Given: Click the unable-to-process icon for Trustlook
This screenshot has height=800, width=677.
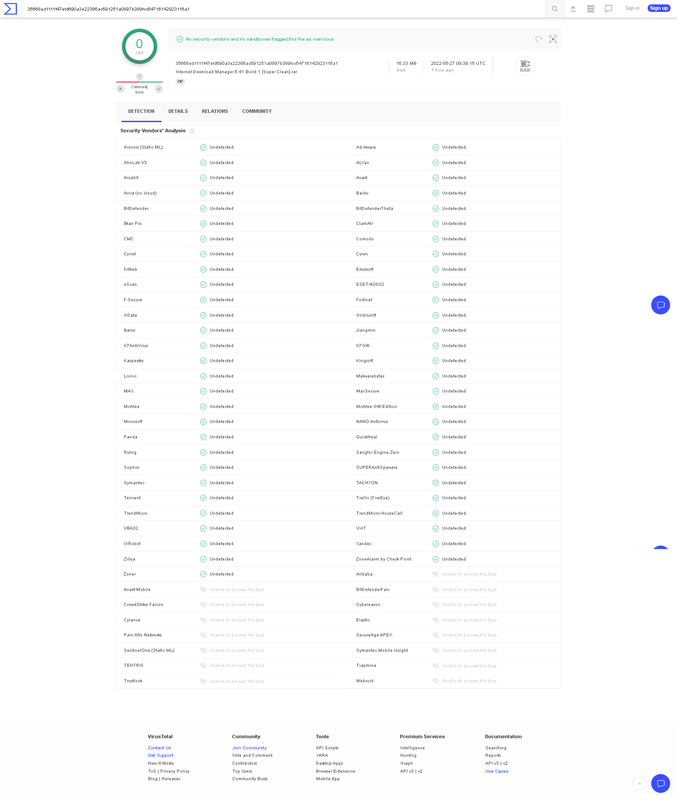Looking at the screenshot, I should (203, 681).
